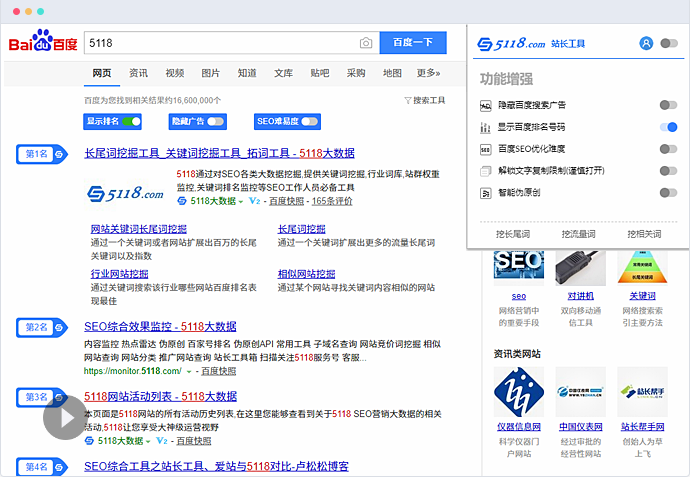Click 挖相关词 in extension panel

click(x=644, y=234)
